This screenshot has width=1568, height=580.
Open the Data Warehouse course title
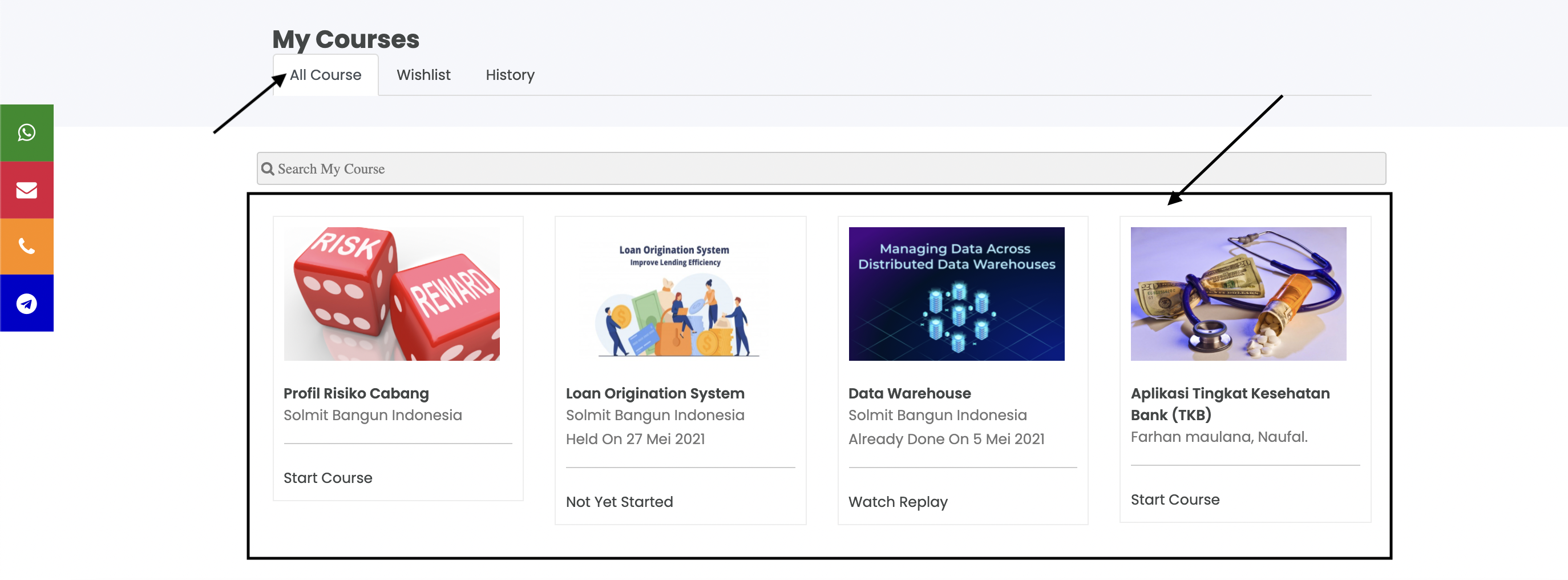[910, 393]
